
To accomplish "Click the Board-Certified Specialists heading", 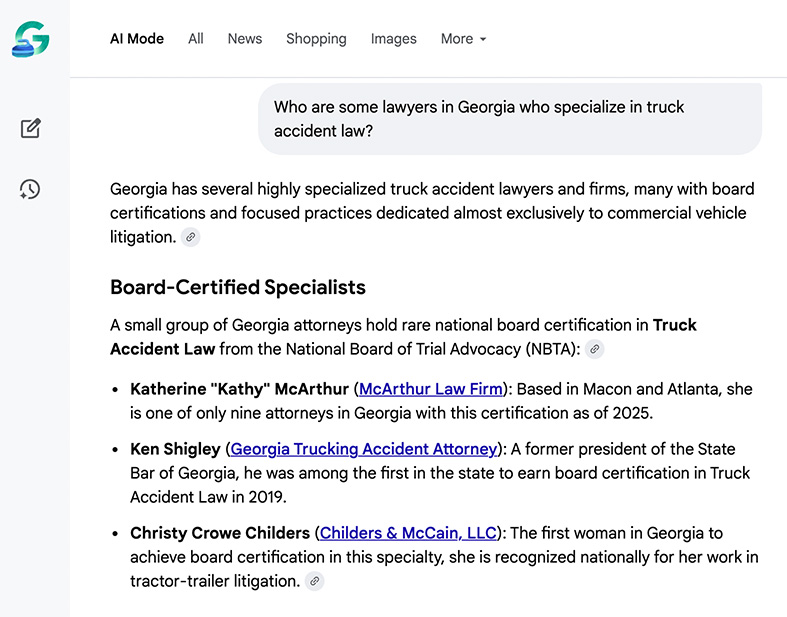I will 238,288.
